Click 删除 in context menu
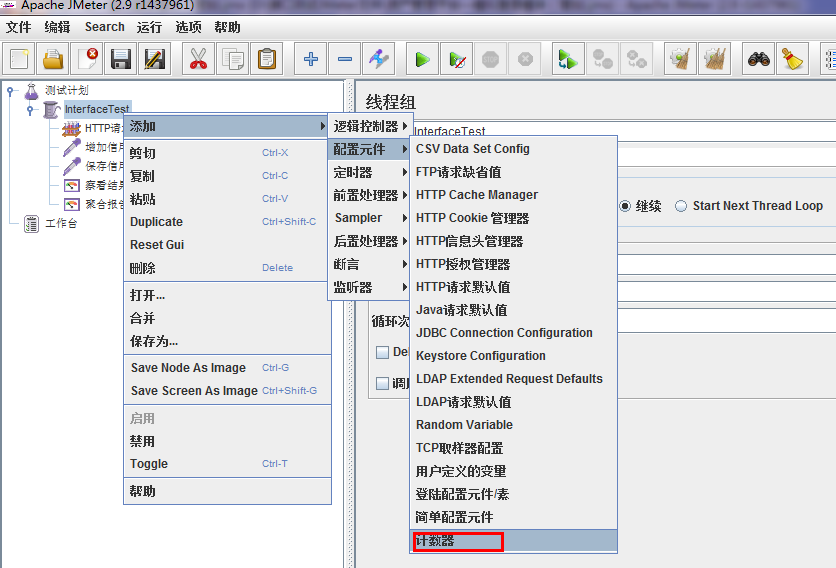The image size is (836, 568). pos(227,268)
